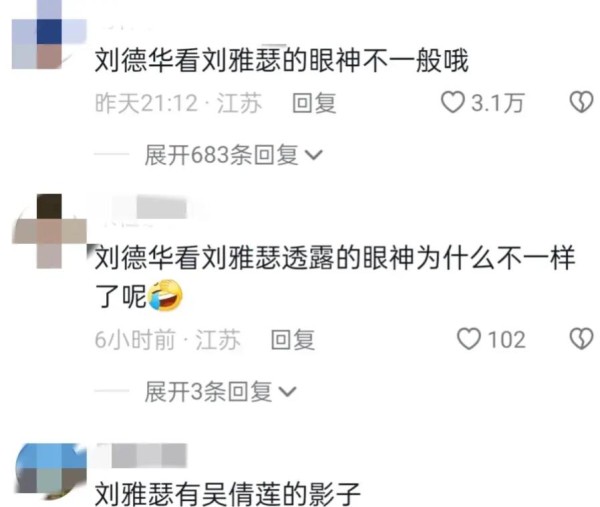Tap the 3.1万 like count
Viewport: 600px width, 507px height.
[497, 103]
